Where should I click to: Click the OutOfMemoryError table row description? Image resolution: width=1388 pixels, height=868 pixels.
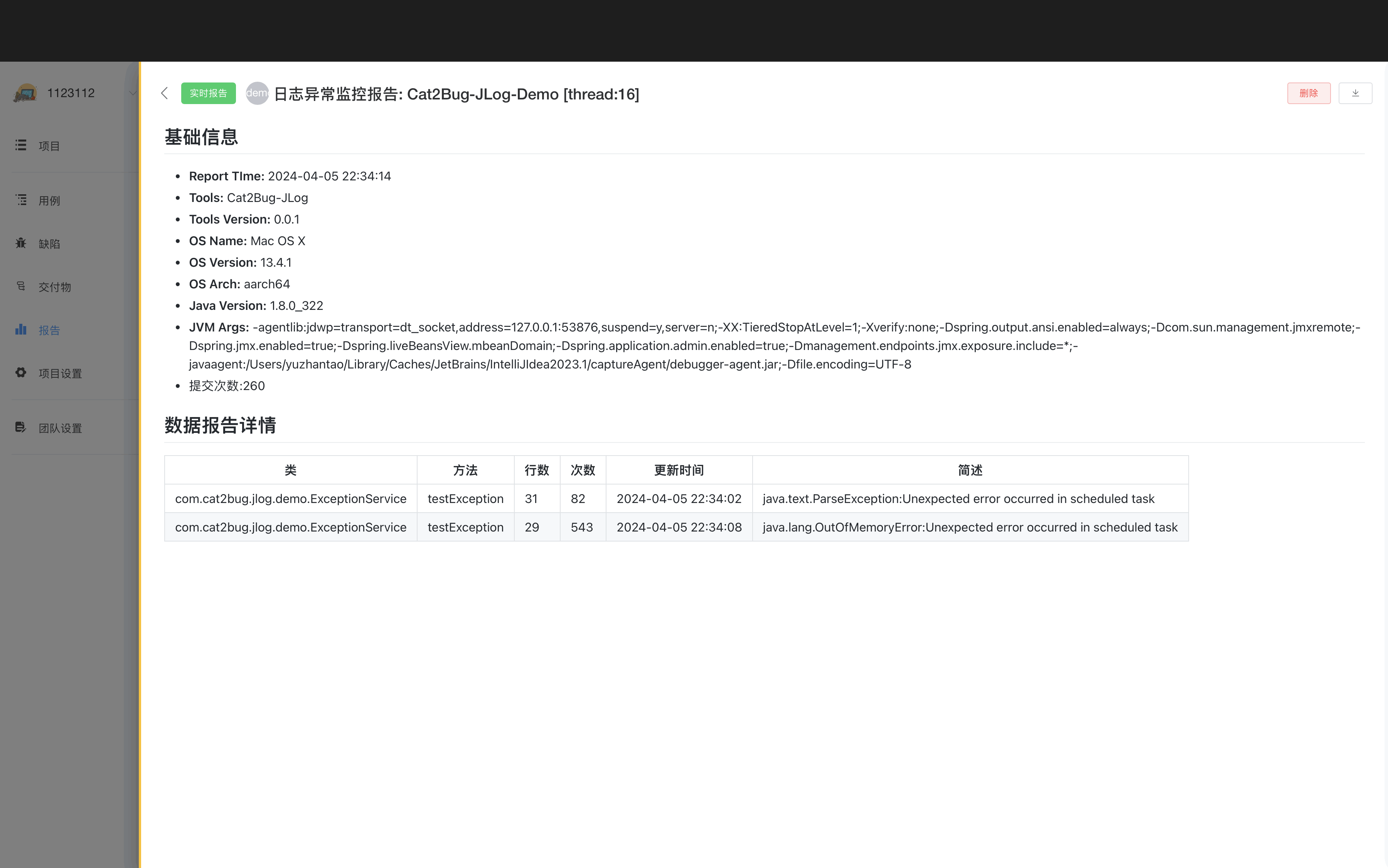point(969,527)
